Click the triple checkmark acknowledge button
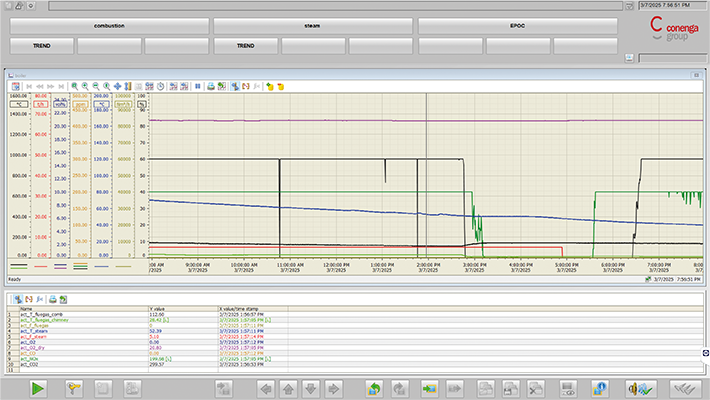This screenshot has width=710, height=400. [686, 389]
